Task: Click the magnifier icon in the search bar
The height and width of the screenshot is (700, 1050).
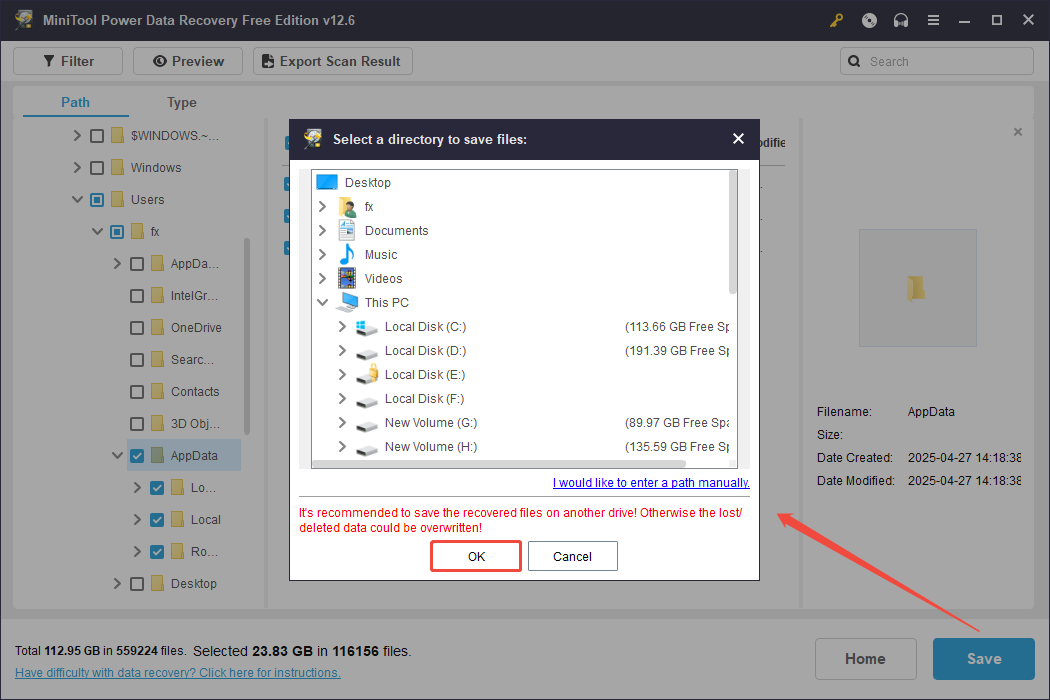Action: point(854,61)
